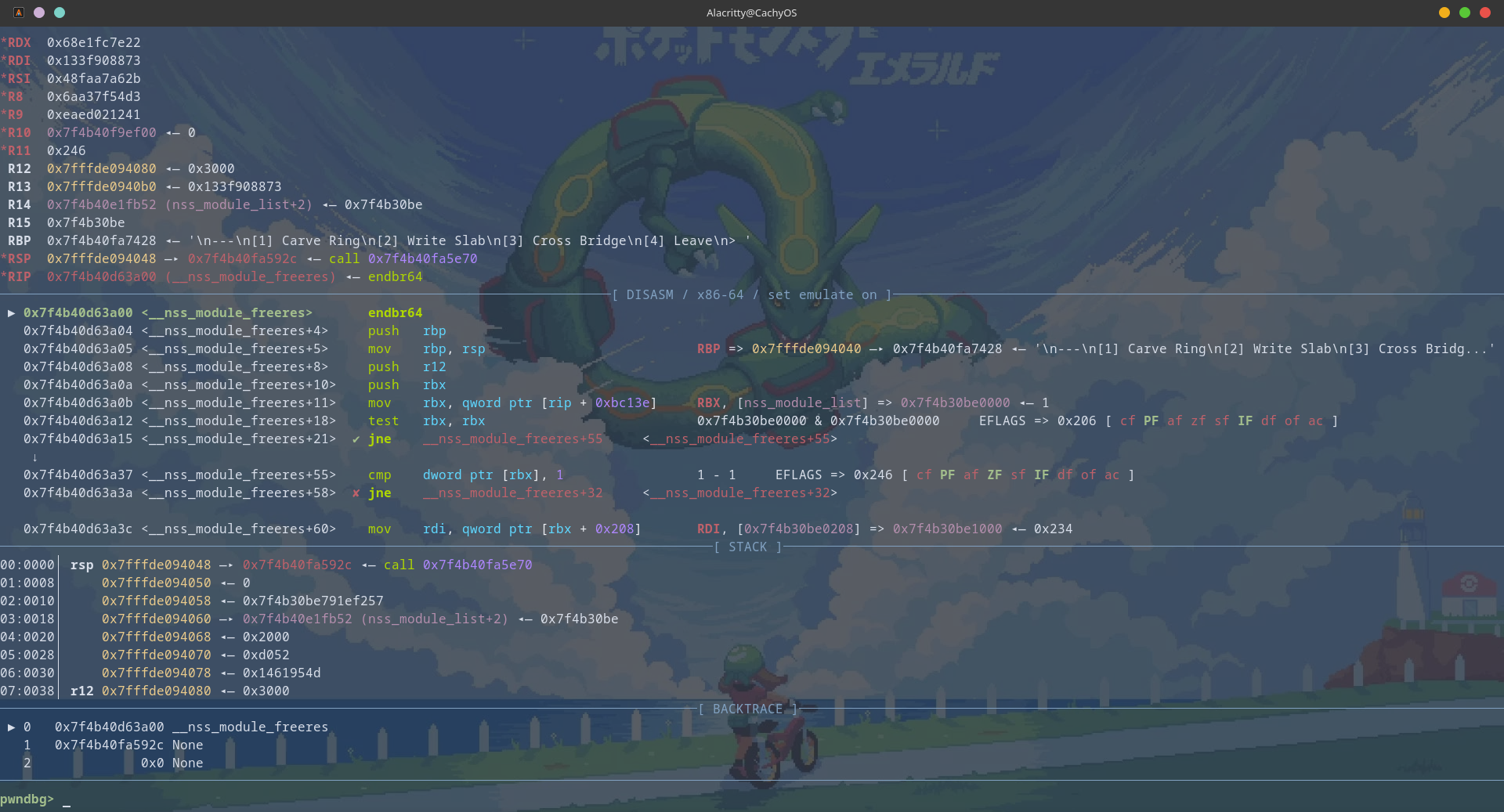Click R12 address 0x7fffde094080 in registers
The image size is (1504, 812).
[102, 168]
